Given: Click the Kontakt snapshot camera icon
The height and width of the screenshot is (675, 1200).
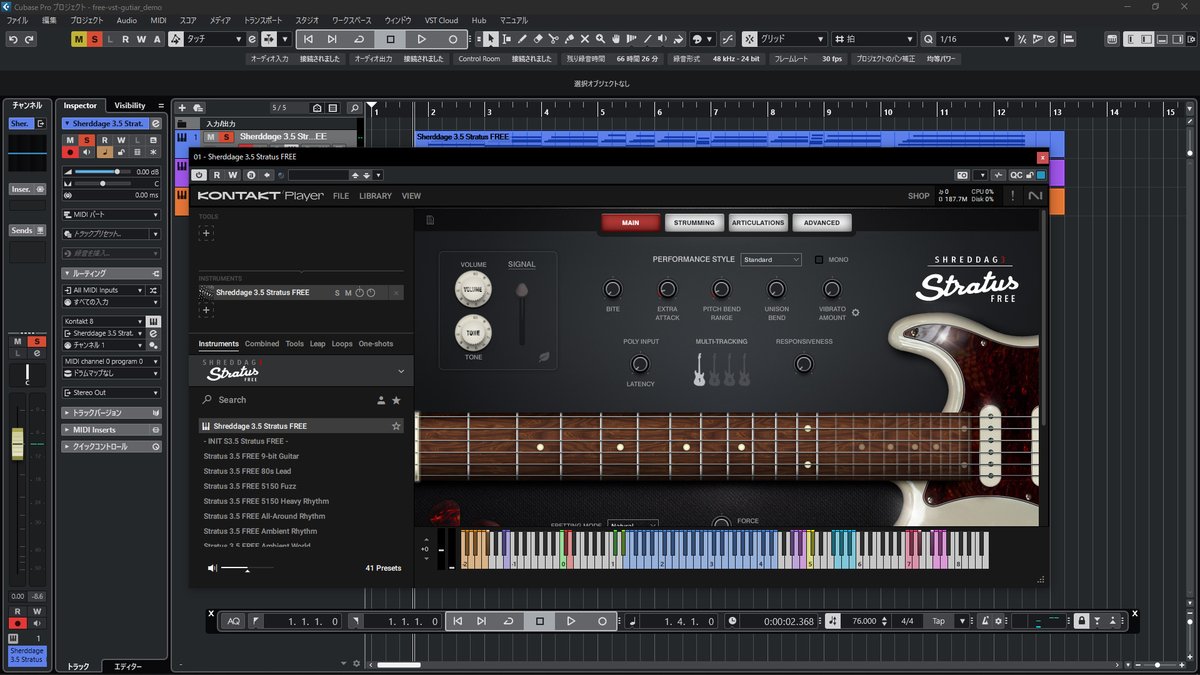Looking at the screenshot, I should (962, 175).
